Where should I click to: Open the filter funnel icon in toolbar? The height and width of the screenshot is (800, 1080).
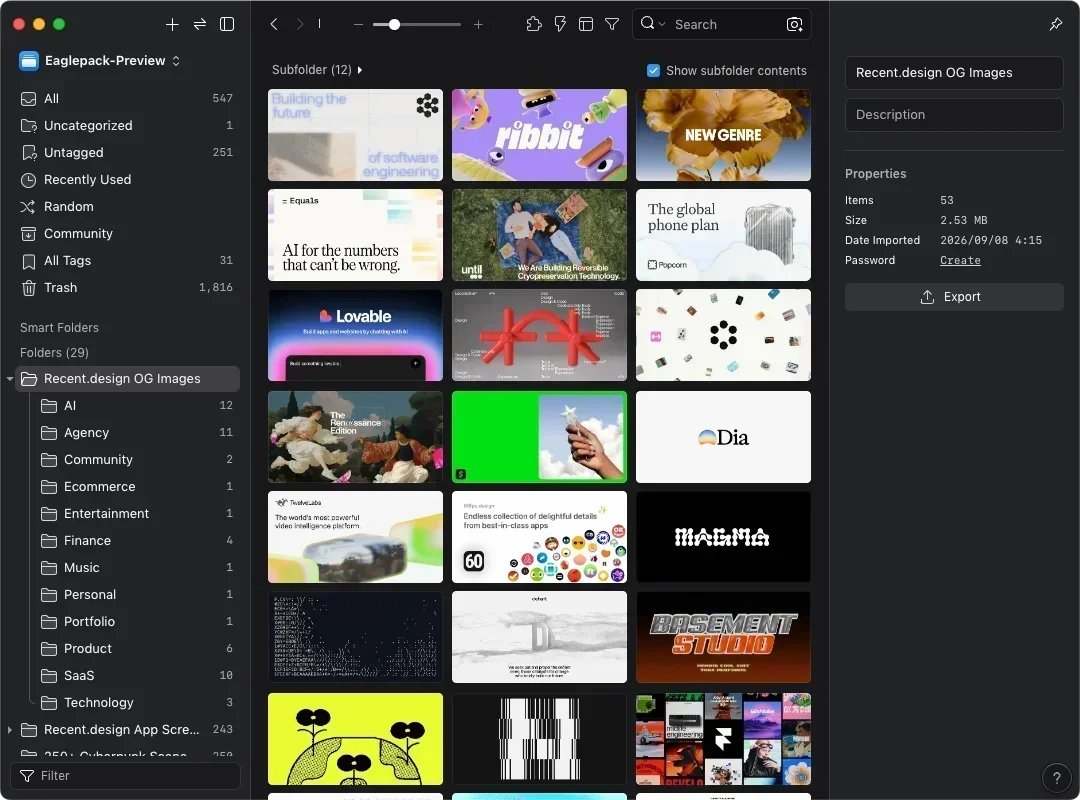coord(612,24)
